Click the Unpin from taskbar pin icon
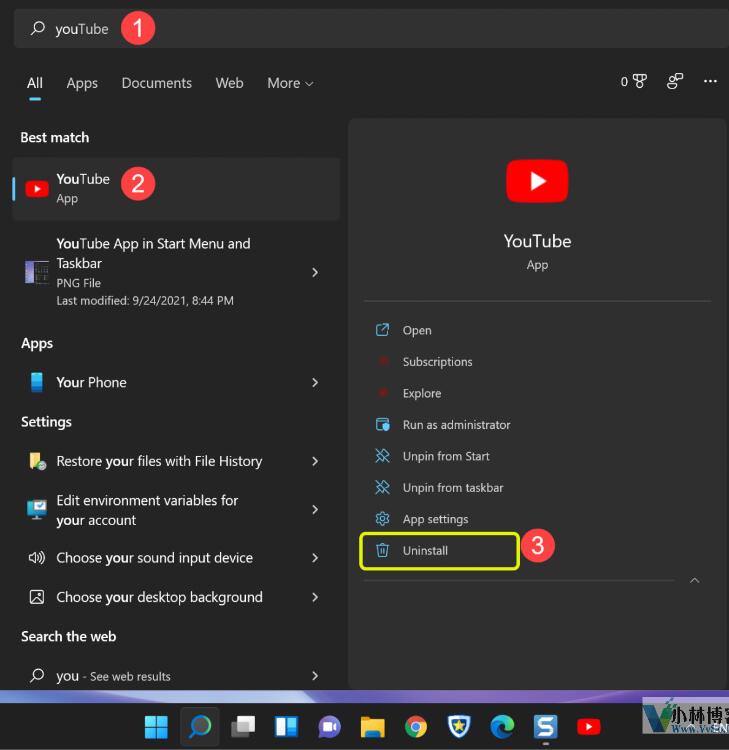729x750 pixels. point(382,487)
